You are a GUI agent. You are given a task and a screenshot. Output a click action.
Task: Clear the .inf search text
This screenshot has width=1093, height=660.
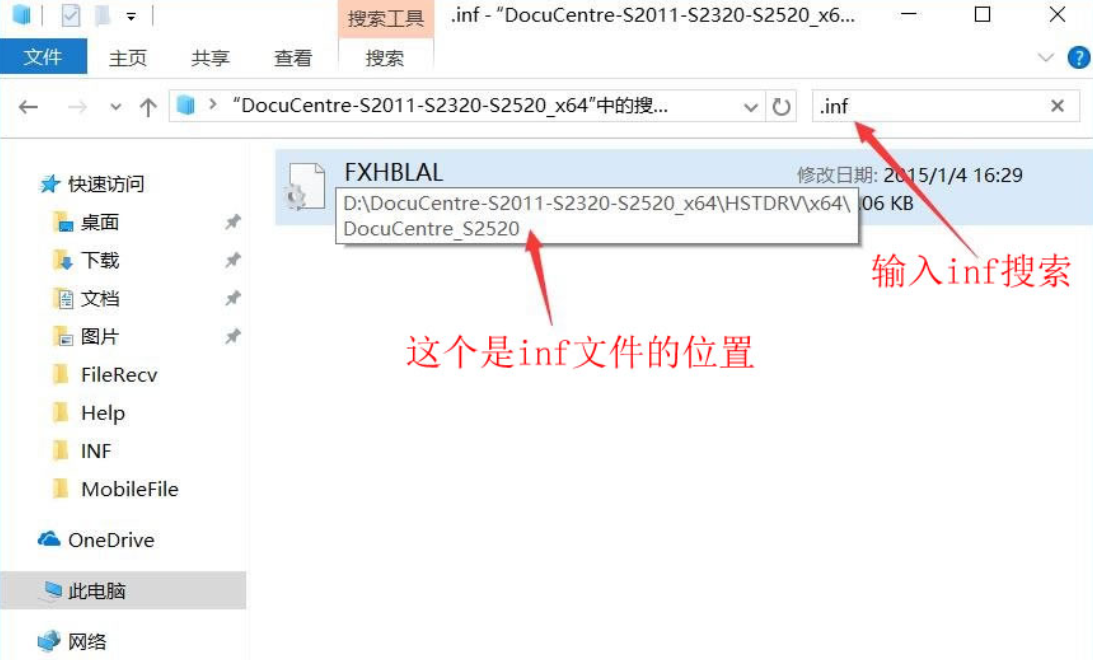[1057, 106]
